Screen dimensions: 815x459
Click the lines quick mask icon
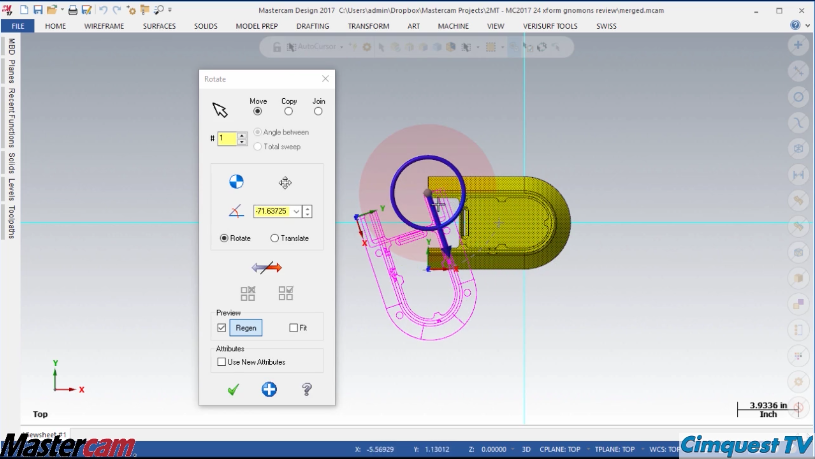798,71
